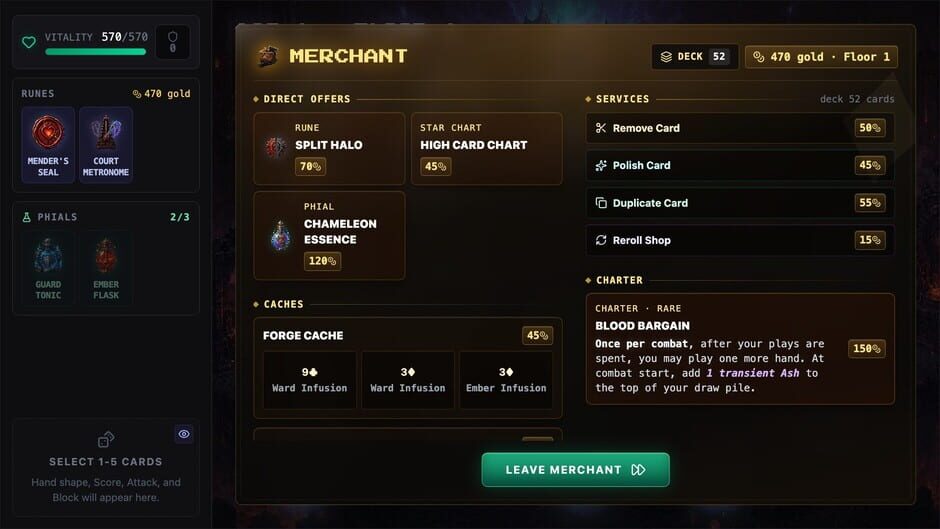Click the Split Halo rune icon
940x529 pixels.
[x=276, y=146]
